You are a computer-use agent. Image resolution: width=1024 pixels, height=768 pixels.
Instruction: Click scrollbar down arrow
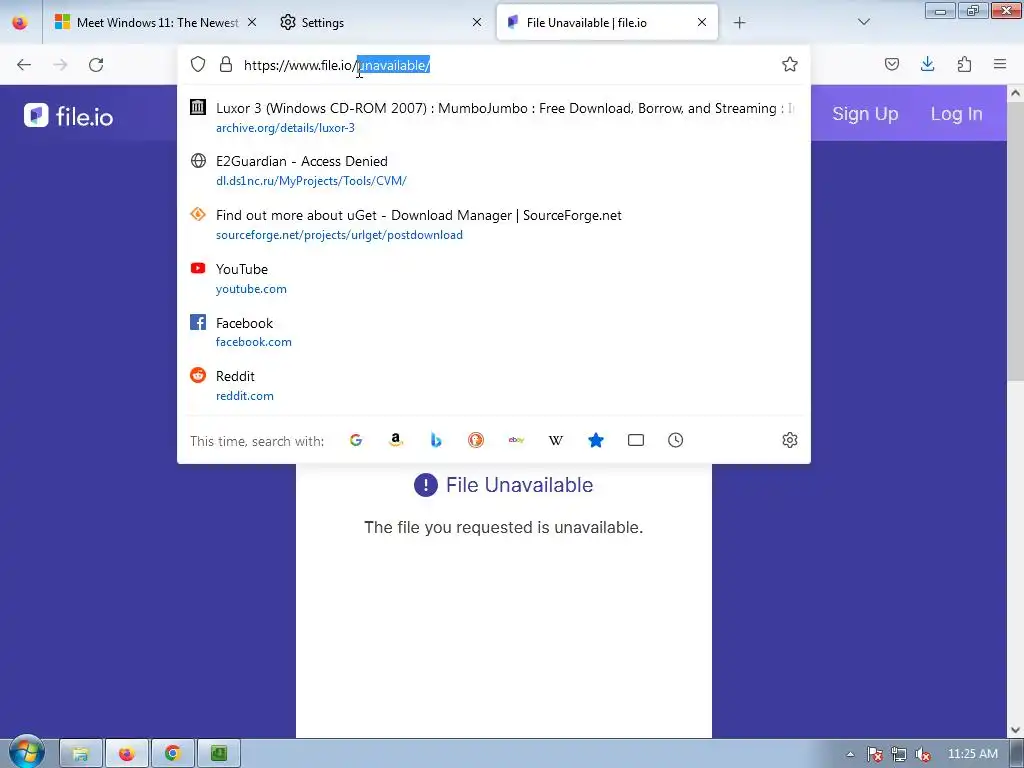point(1015,729)
